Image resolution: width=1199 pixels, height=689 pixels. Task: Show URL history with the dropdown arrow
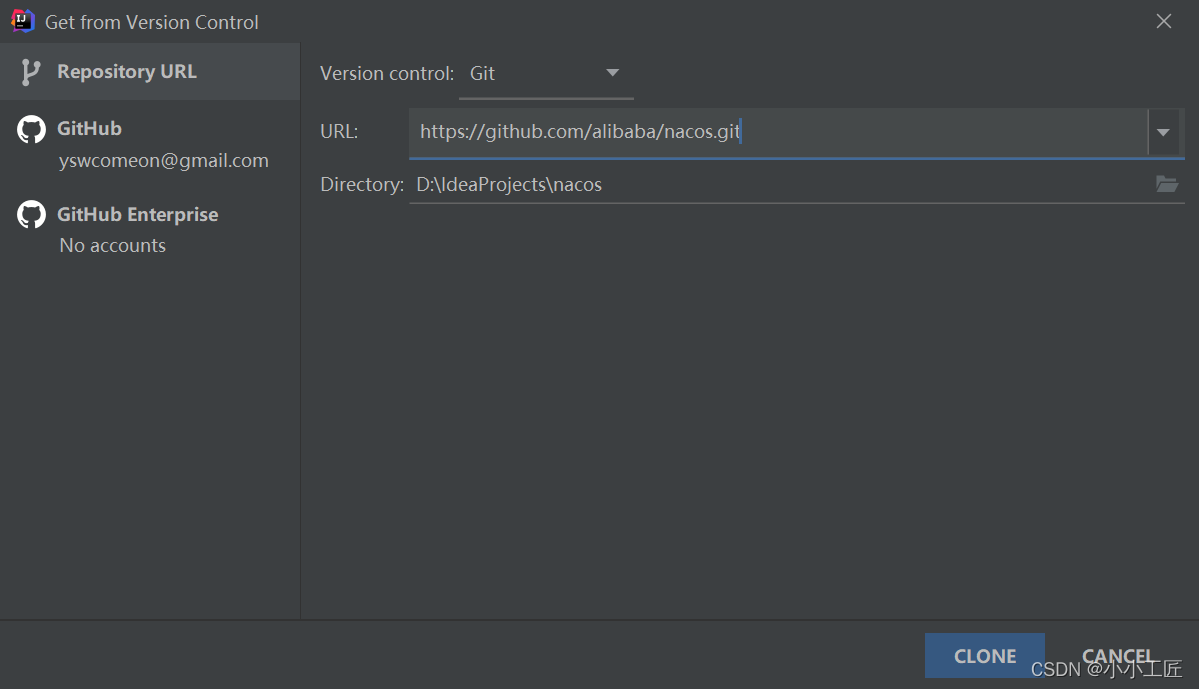click(1164, 133)
